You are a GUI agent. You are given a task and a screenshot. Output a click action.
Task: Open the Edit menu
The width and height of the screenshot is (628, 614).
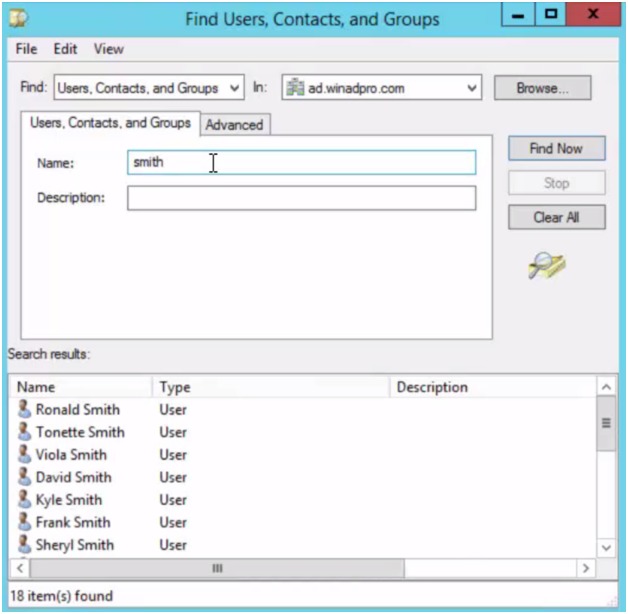(65, 49)
